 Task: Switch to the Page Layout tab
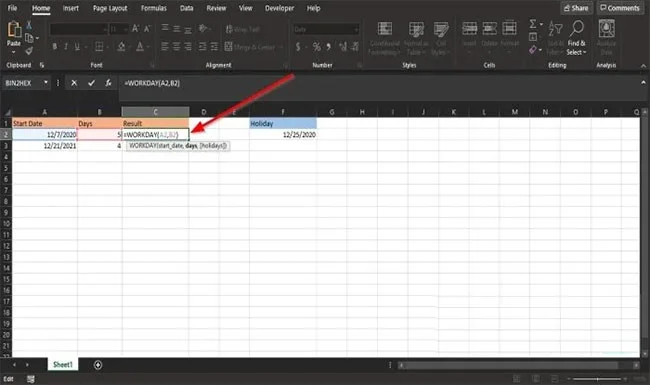[110, 8]
